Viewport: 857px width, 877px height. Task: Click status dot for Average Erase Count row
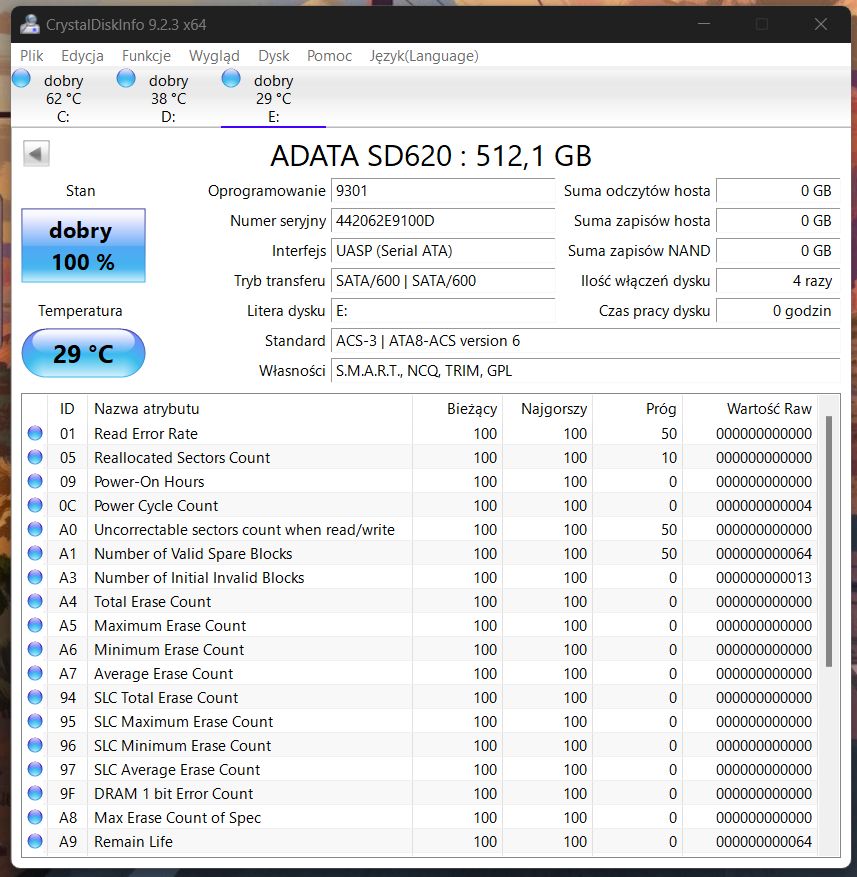[x=35, y=673]
